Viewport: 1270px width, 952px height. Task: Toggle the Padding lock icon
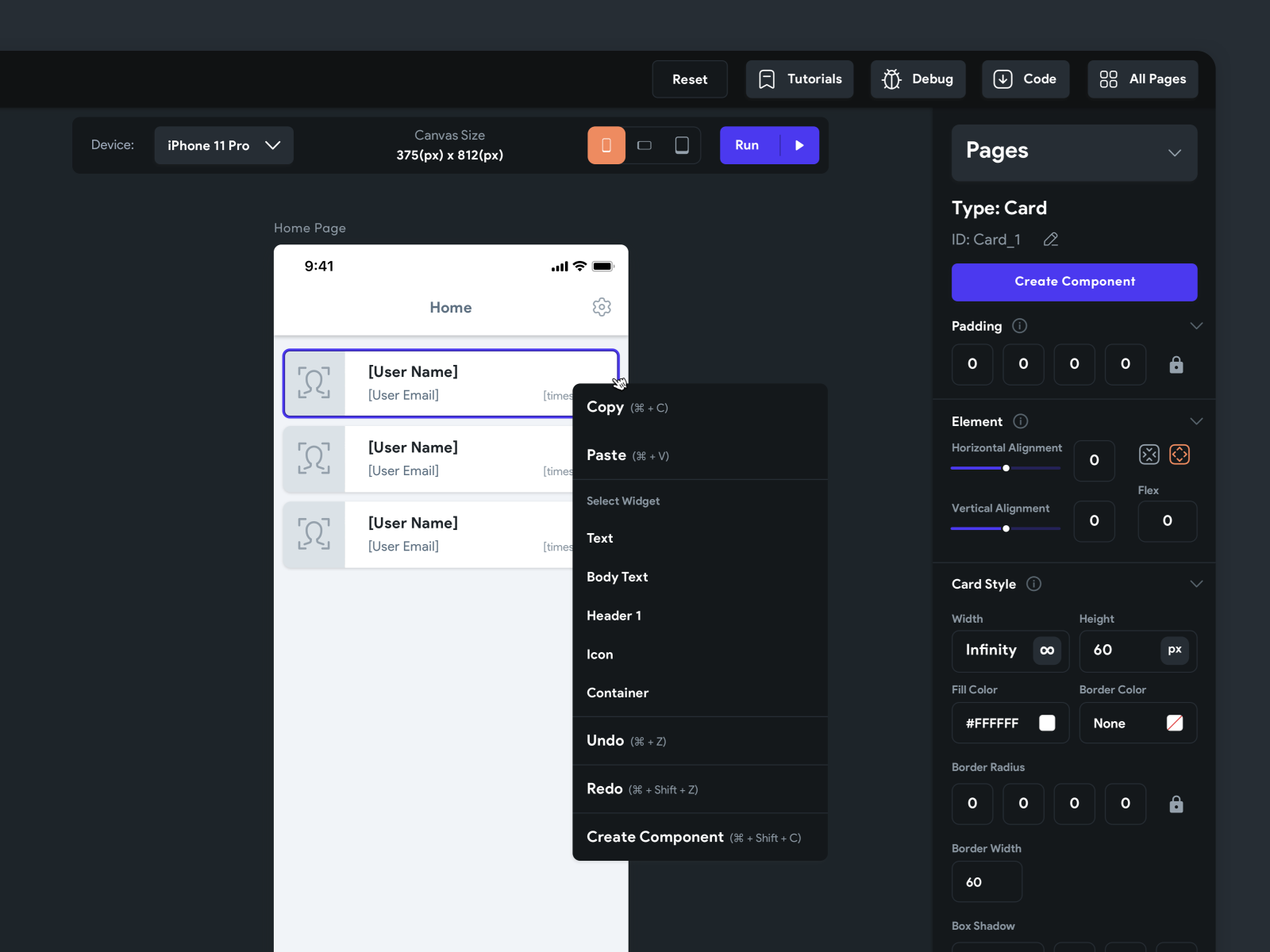tap(1176, 365)
